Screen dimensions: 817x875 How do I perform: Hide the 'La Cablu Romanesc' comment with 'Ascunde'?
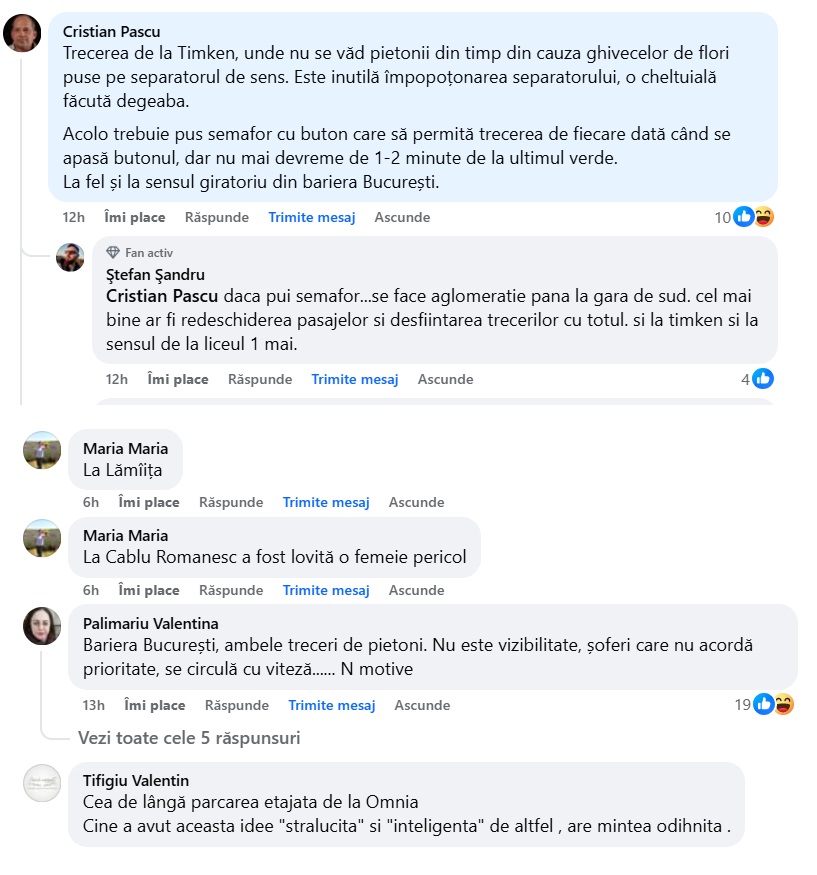[x=417, y=590]
